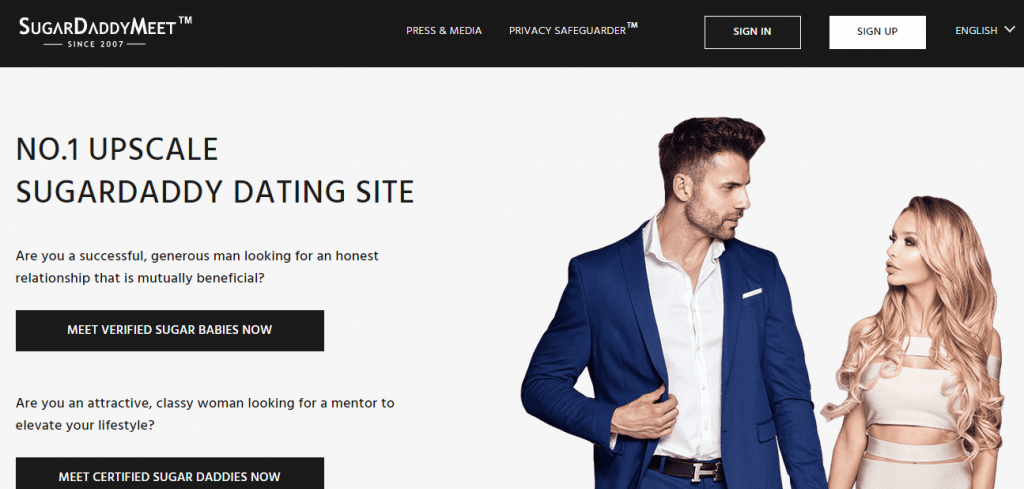Click the Sign In button
1024x489 pixels.
[752, 32]
